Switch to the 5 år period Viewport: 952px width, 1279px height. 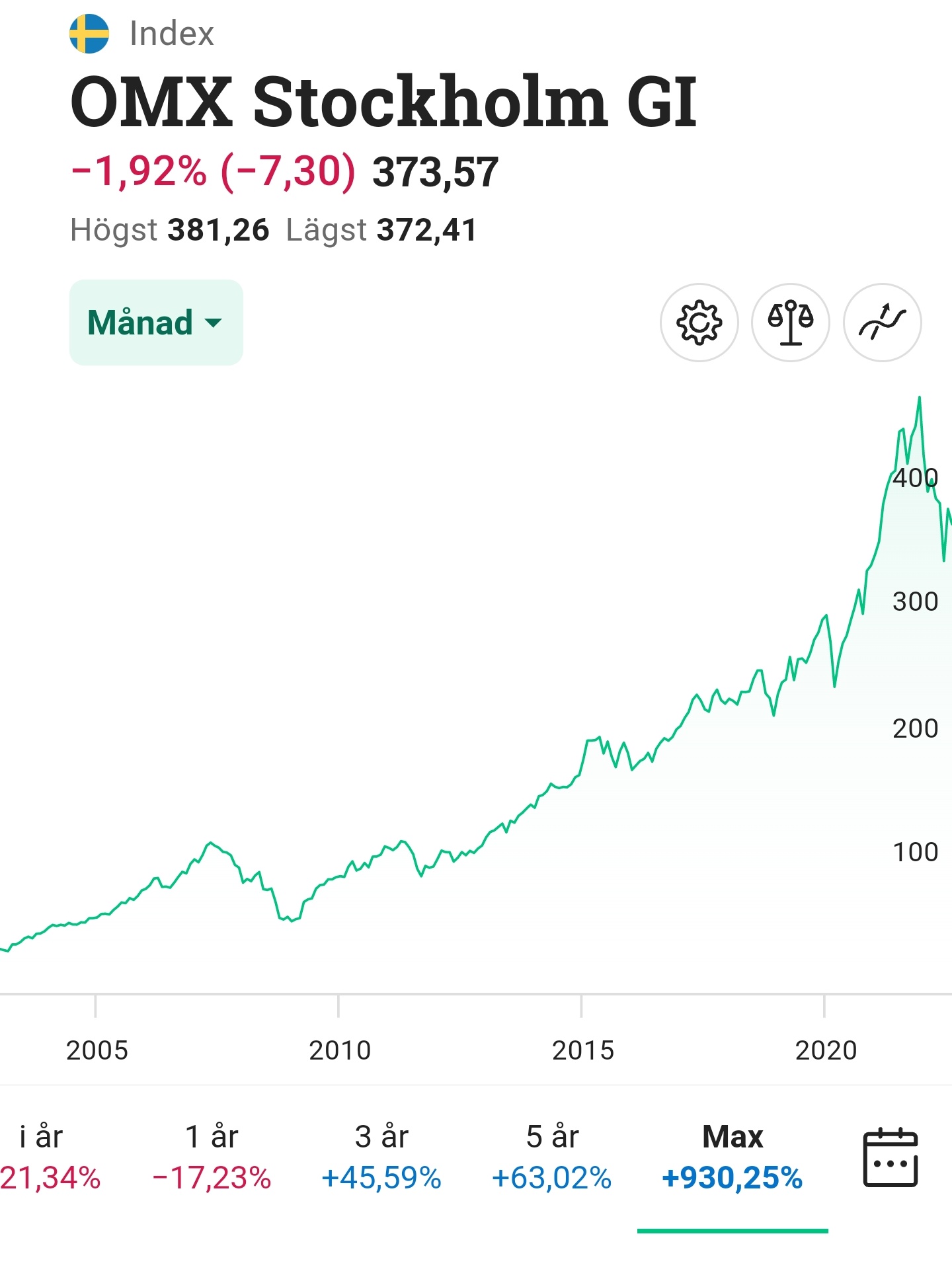(552, 1157)
